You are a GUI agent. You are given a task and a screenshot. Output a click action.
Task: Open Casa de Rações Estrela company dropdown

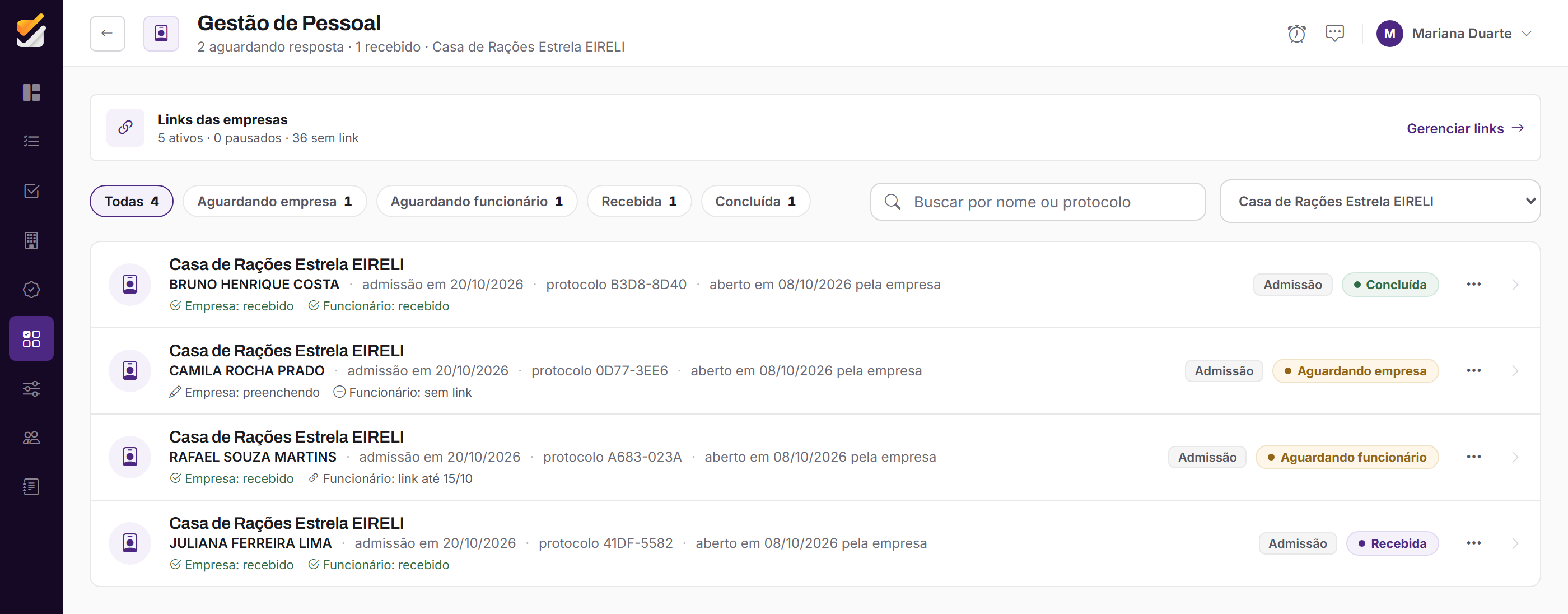[1379, 202]
